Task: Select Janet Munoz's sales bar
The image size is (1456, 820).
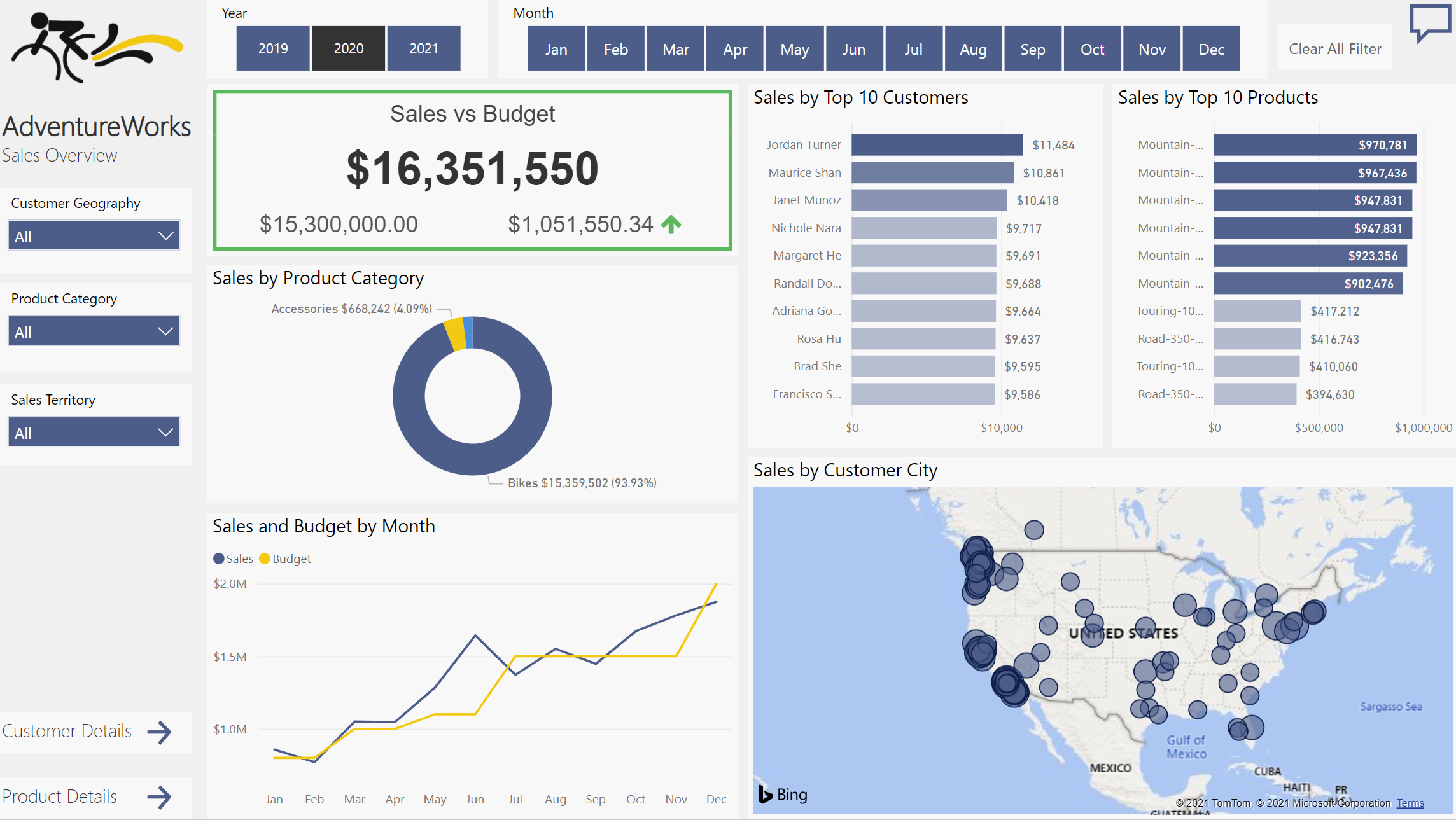Action: (x=930, y=200)
